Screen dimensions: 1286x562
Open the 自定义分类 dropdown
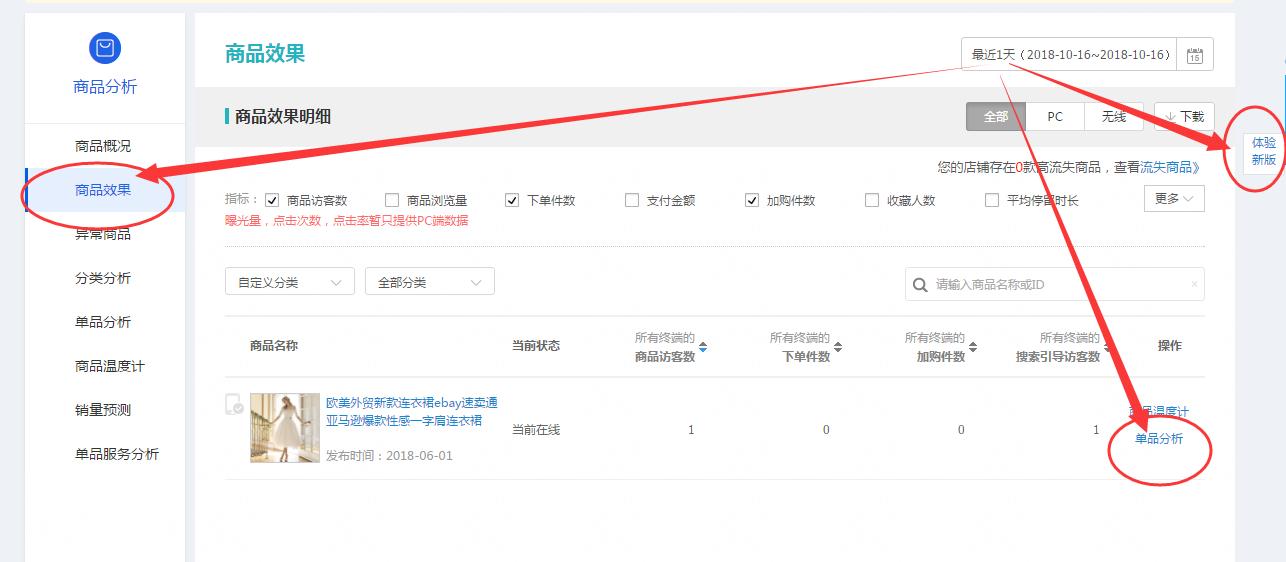(x=290, y=282)
